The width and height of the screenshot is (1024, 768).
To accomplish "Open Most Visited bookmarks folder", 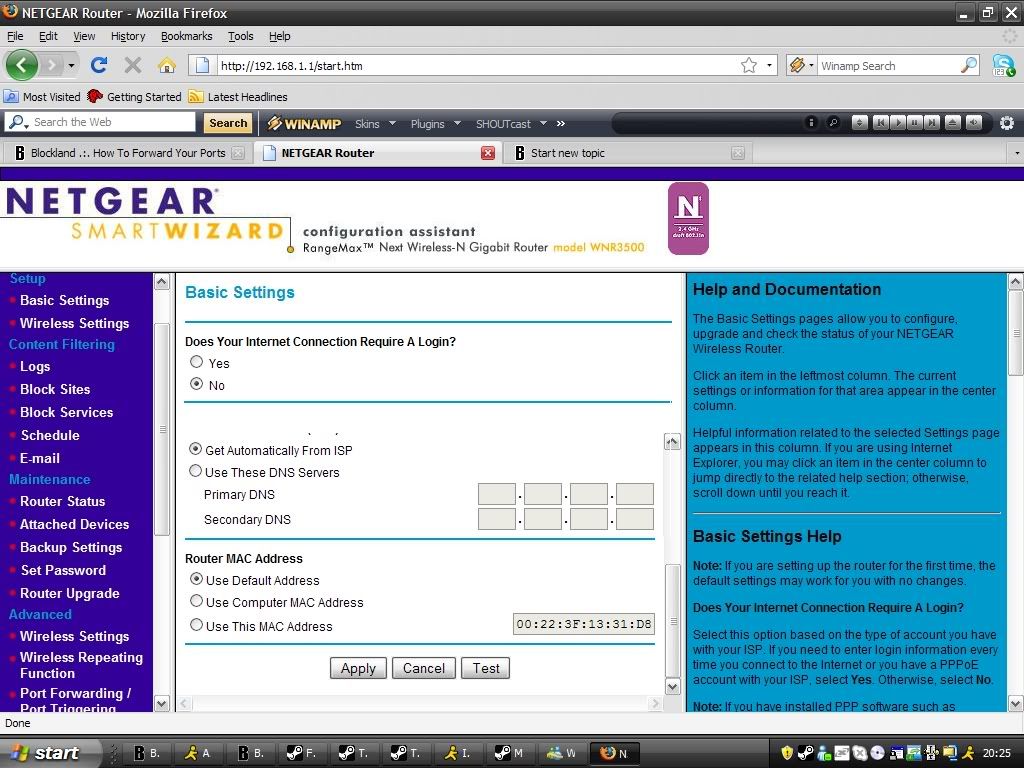I will (x=42, y=97).
